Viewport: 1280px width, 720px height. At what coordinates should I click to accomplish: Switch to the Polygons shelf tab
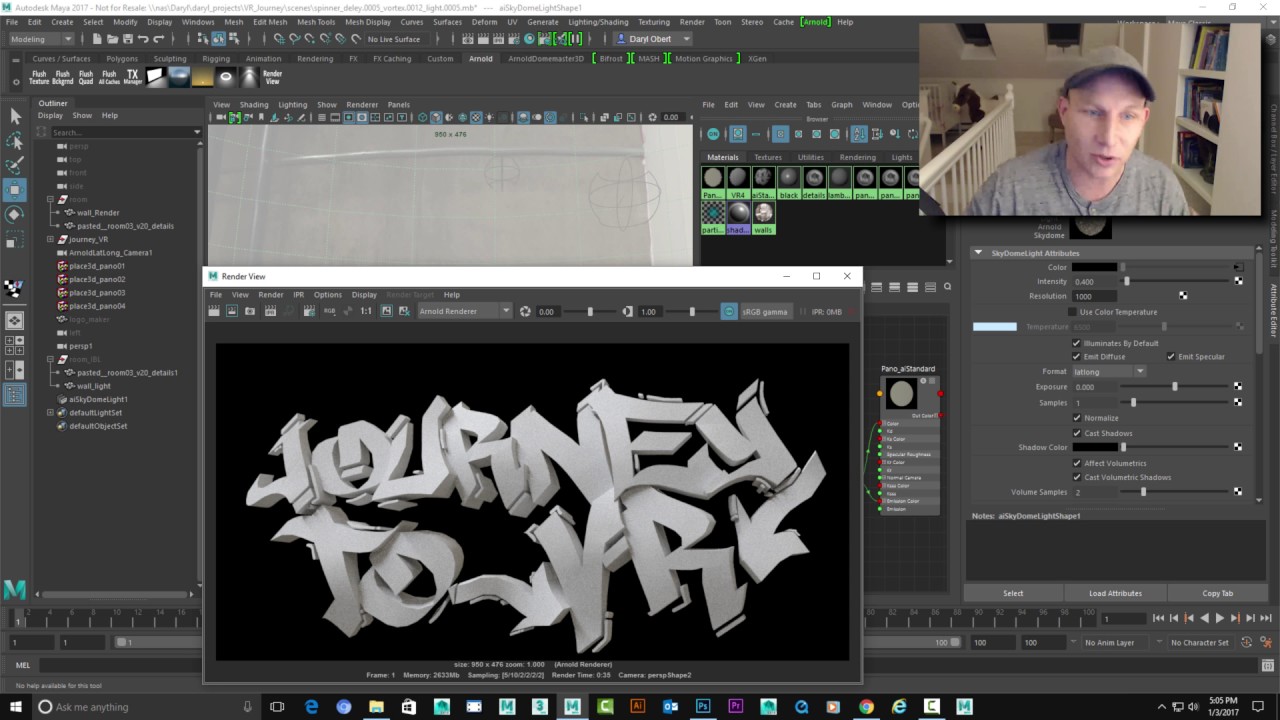(122, 58)
